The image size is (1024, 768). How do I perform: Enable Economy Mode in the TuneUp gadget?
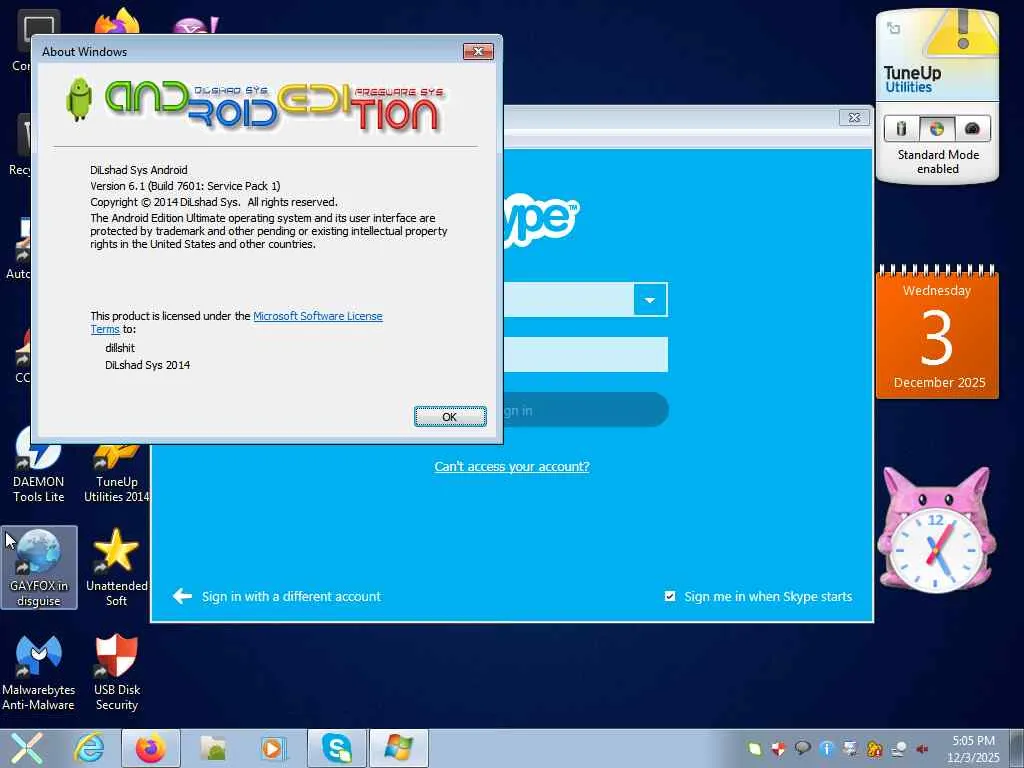(901, 129)
